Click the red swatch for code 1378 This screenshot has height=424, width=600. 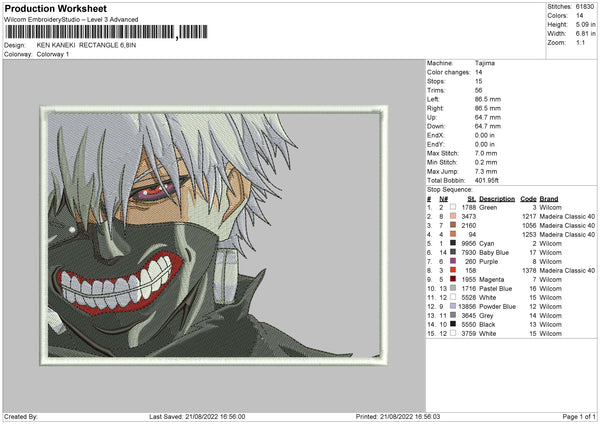[x=453, y=270]
